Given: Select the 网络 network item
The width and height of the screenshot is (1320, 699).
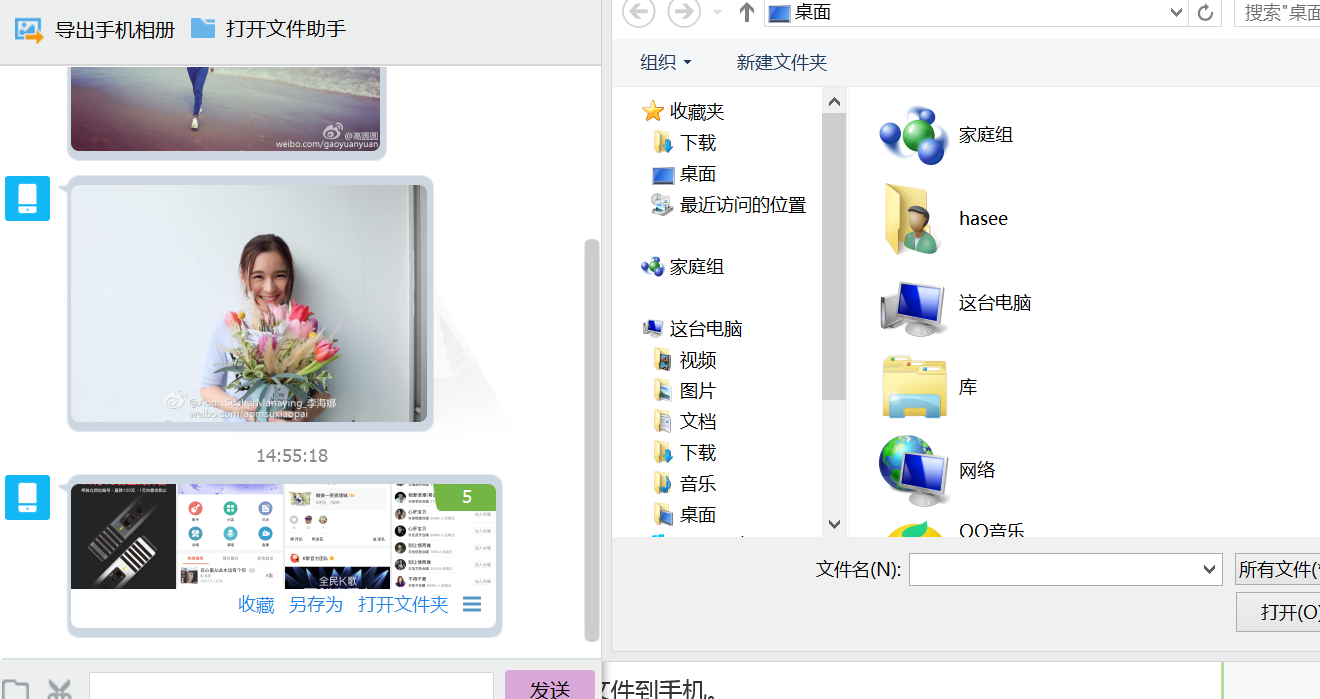Looking at the screenshot, I should (937, 471).
